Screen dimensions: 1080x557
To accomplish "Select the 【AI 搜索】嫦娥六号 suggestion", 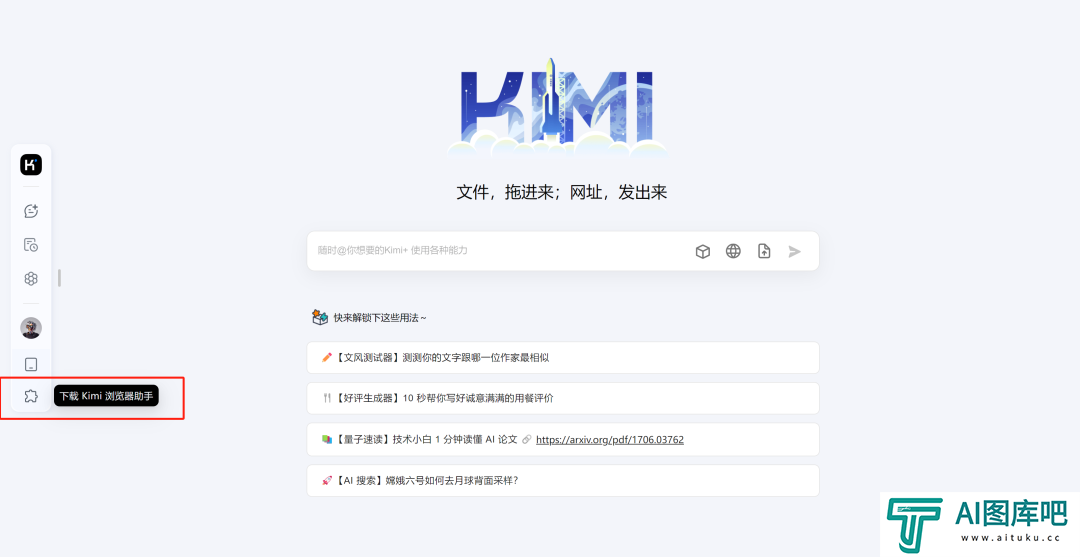I will [x=563, y=481].
